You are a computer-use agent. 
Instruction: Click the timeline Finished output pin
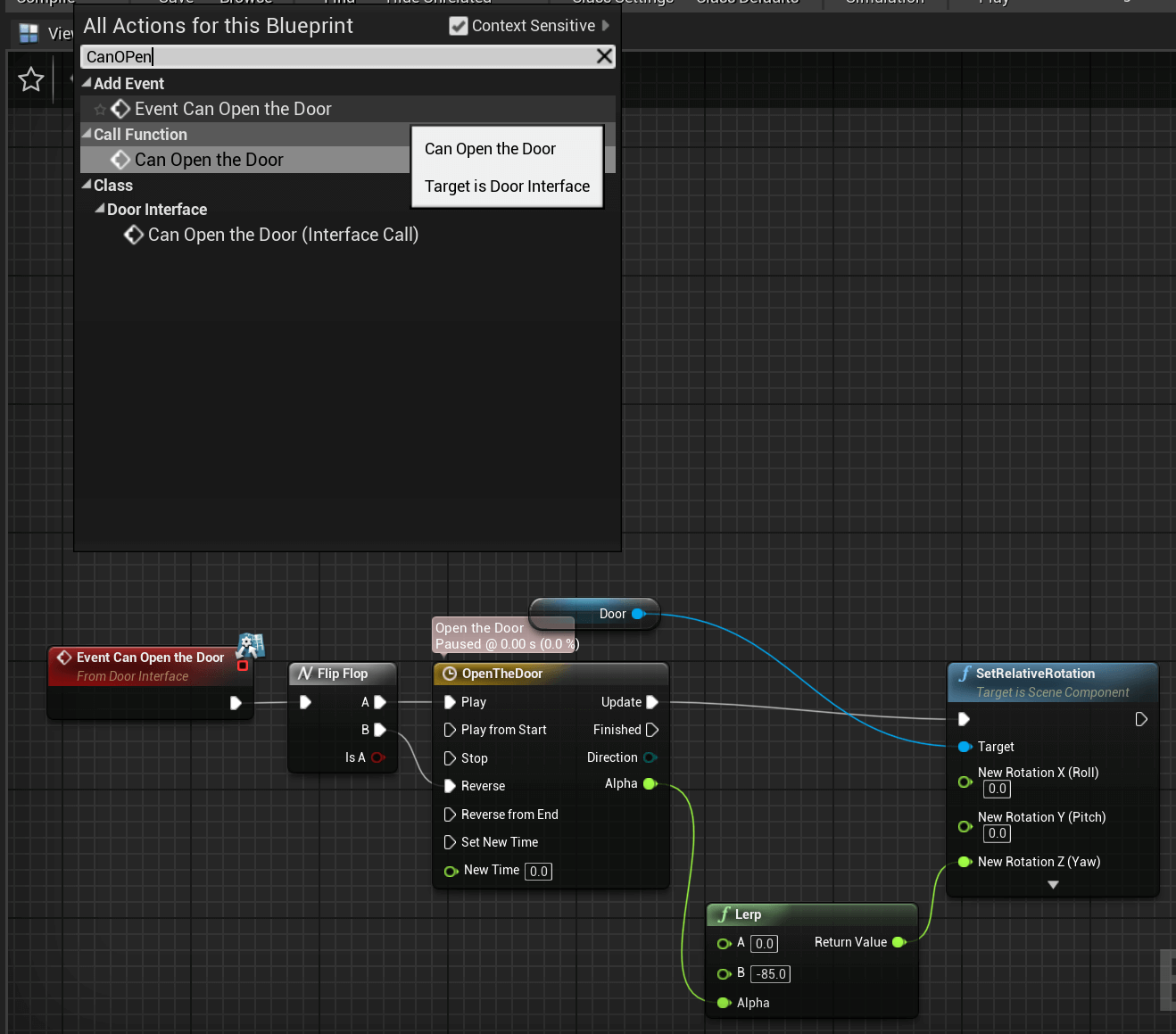pos(652,730)
